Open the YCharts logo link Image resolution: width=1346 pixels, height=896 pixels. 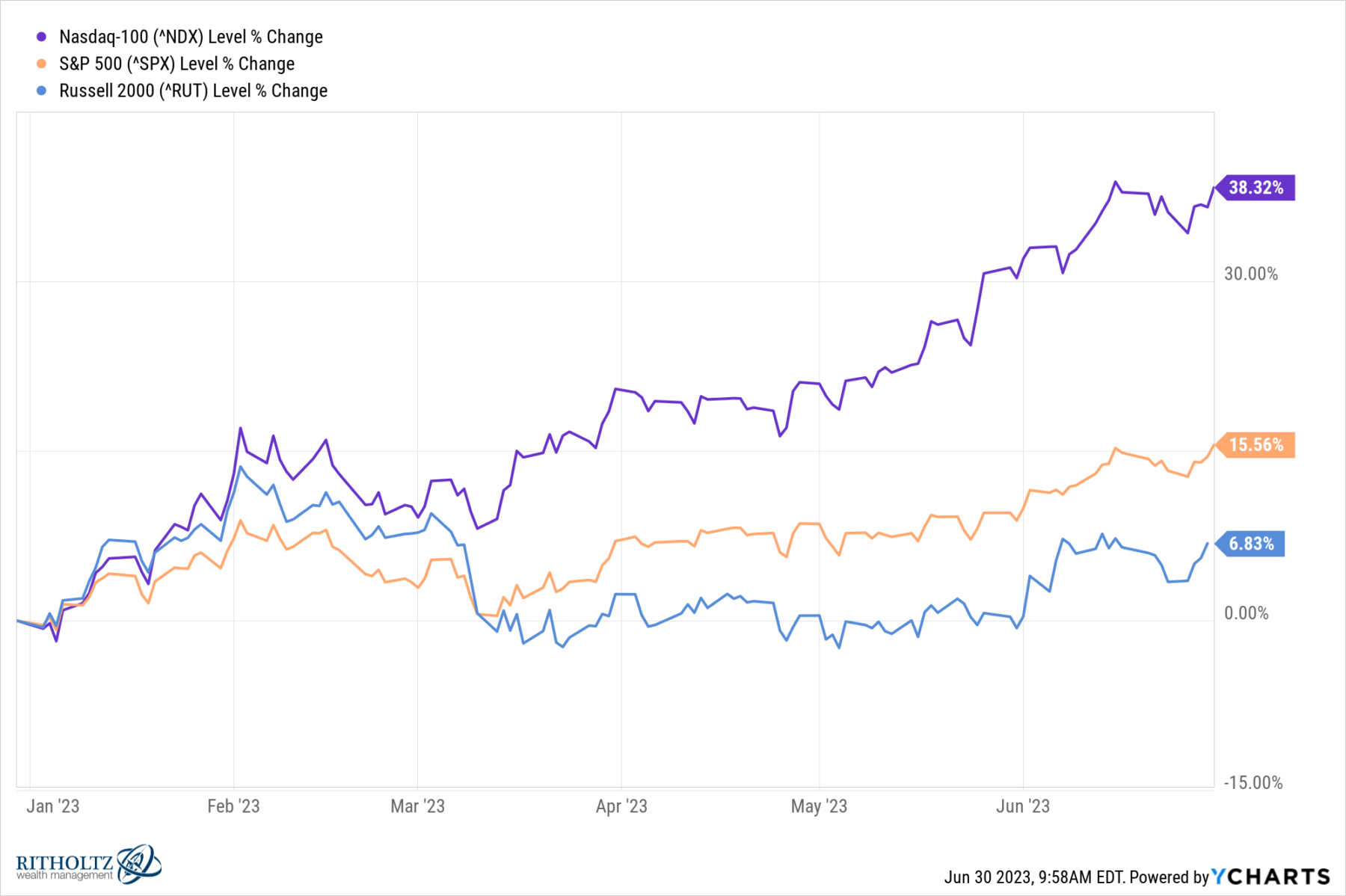click(1270, 877)
